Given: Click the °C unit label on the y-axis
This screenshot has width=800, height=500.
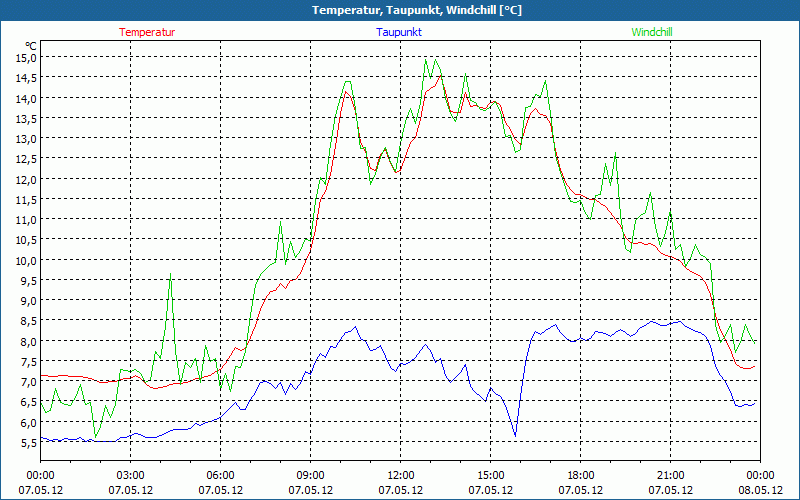Looking at the screenshot, I should click(x=31, y=45).
